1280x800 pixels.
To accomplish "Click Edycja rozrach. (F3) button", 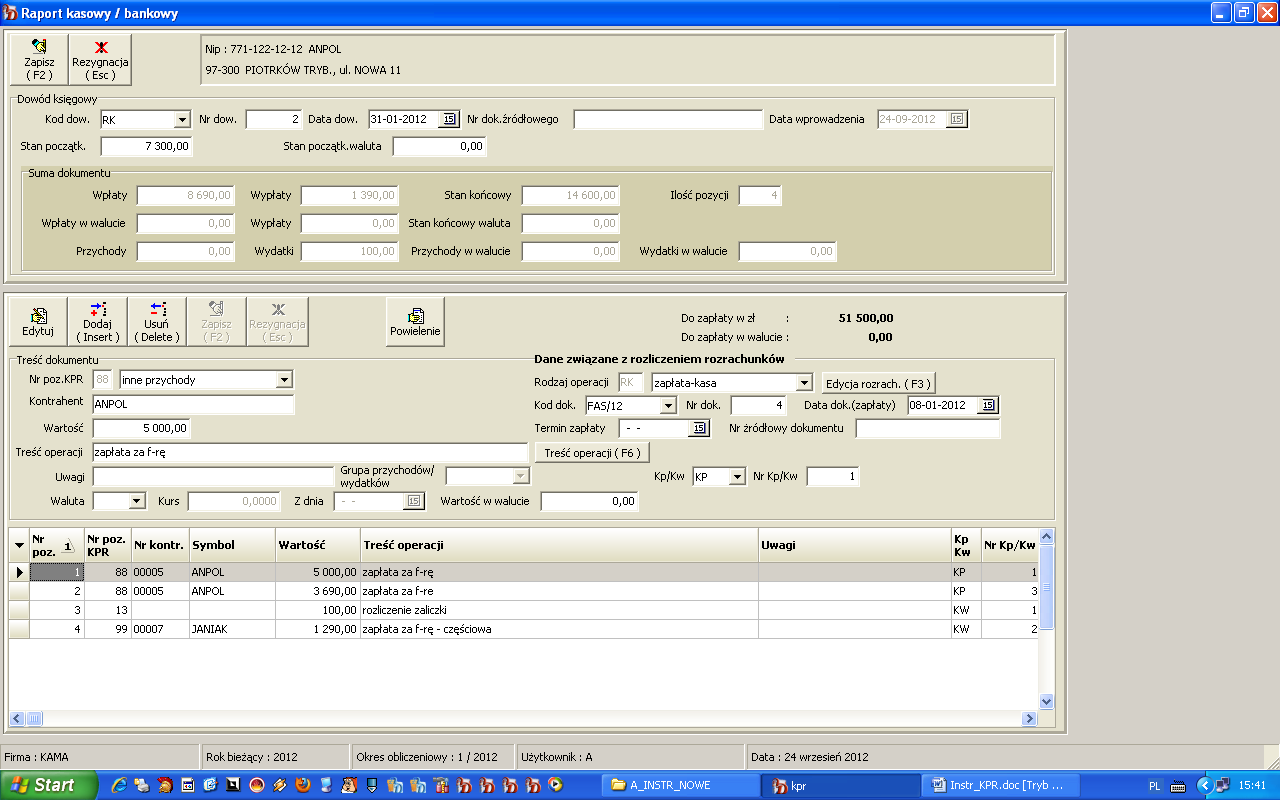I will [x=878, y=383].
